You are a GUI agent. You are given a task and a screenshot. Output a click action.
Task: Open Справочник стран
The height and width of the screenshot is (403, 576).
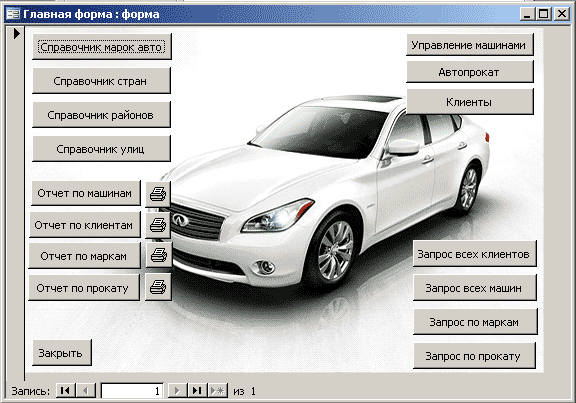[x=101, y=80]
